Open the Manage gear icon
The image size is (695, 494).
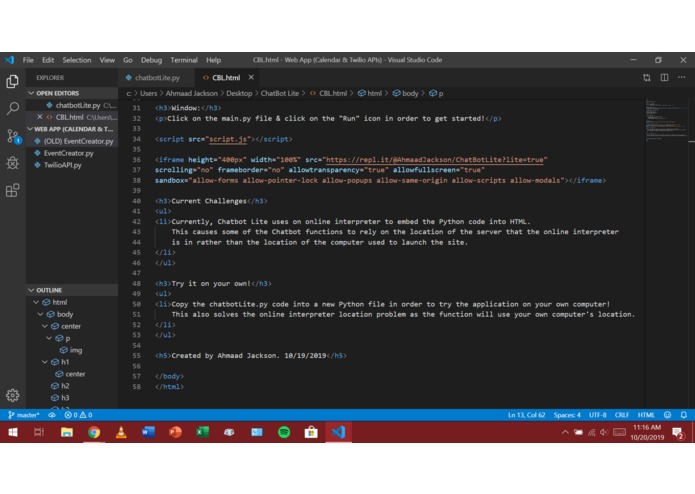[12, 395]
